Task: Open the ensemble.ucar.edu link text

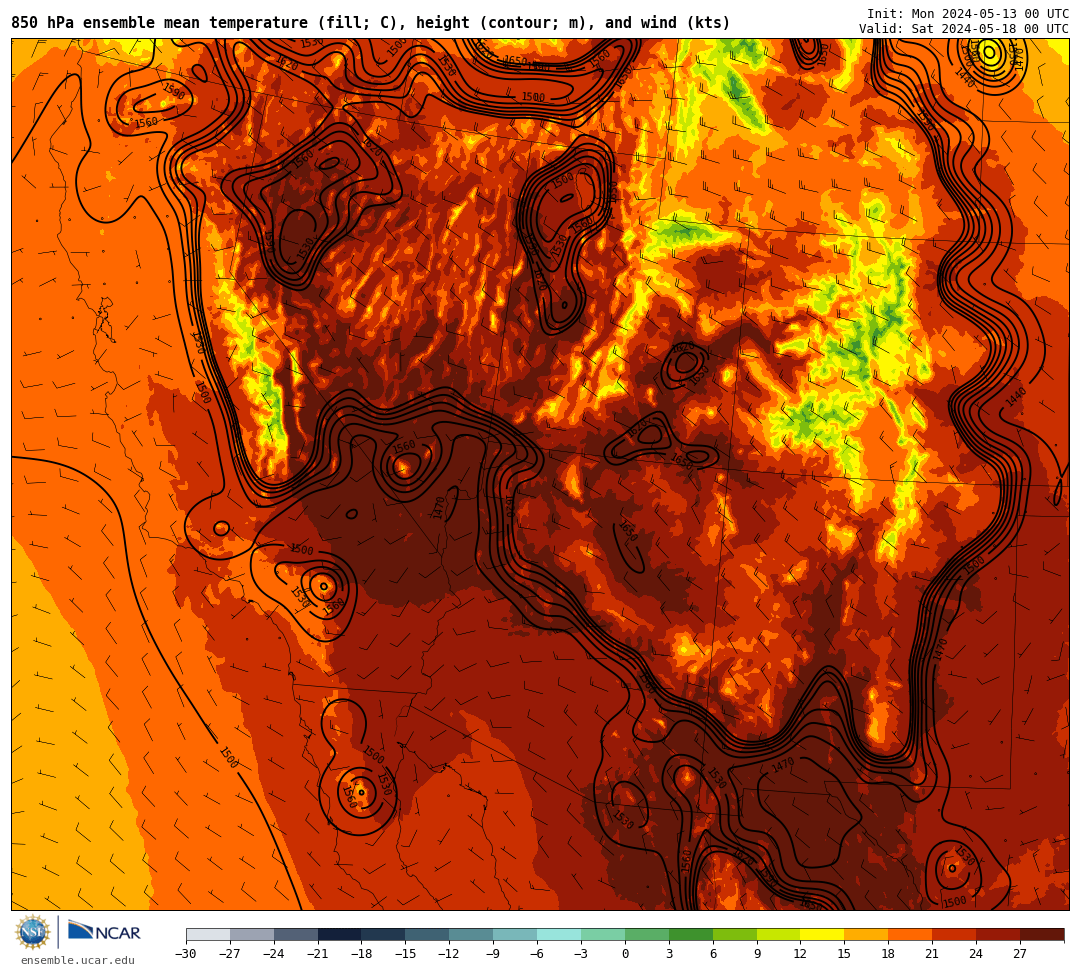Action: [x=78, y=960]
